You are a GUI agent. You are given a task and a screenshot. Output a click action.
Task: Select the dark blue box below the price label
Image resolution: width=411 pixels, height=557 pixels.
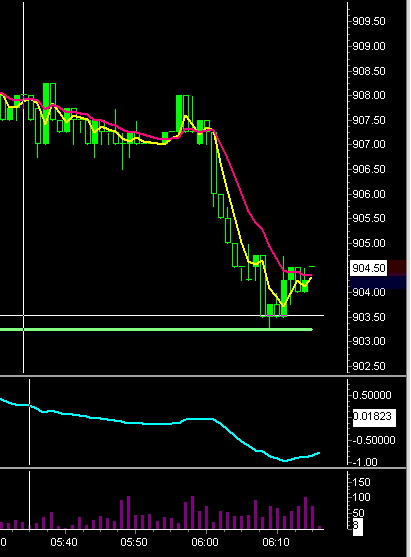(x=378, y=282)
